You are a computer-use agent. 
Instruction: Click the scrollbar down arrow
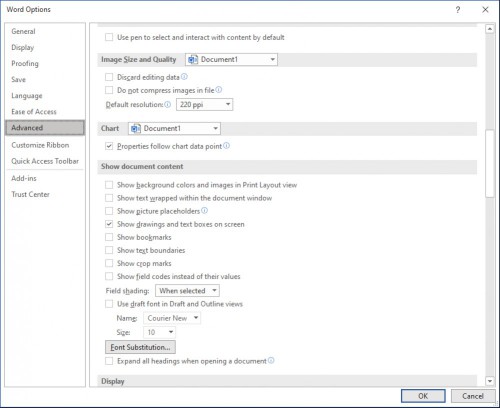(489, 381)
